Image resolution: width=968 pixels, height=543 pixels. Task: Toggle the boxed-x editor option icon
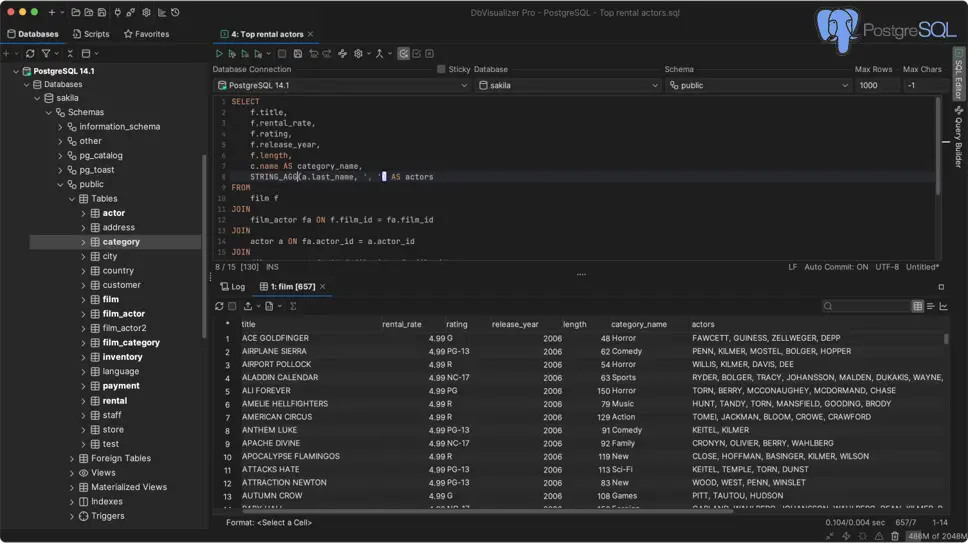(x=430, y=54)
